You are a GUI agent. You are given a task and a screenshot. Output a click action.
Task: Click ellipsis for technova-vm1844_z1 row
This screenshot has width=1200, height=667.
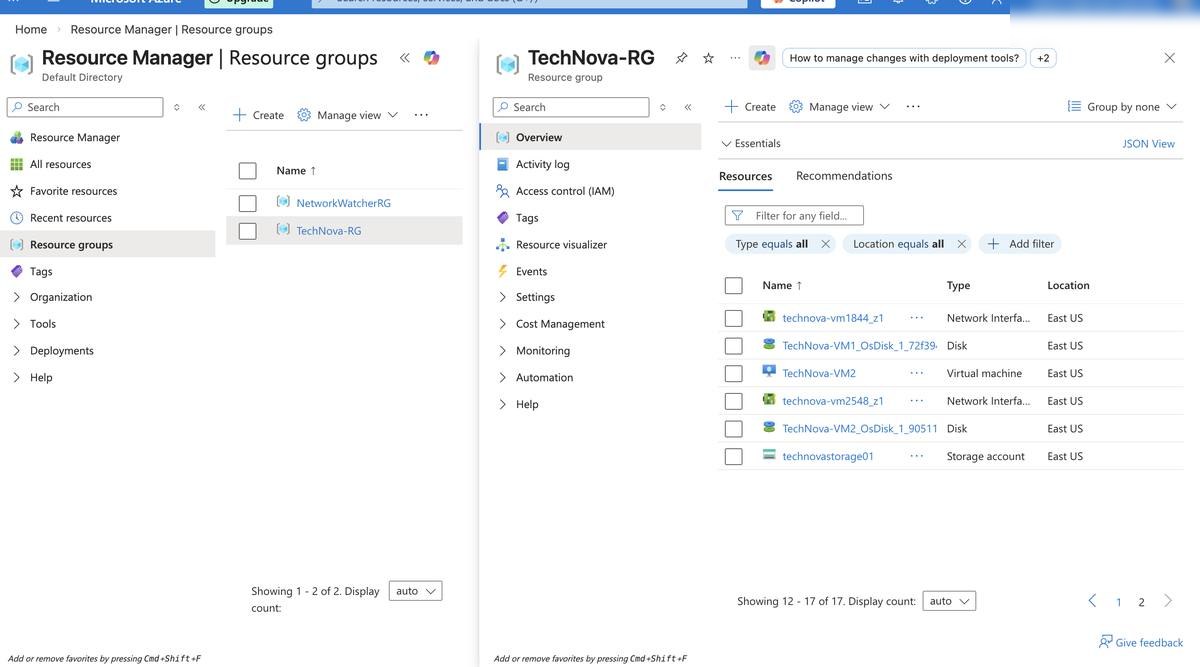coord(917,318)
